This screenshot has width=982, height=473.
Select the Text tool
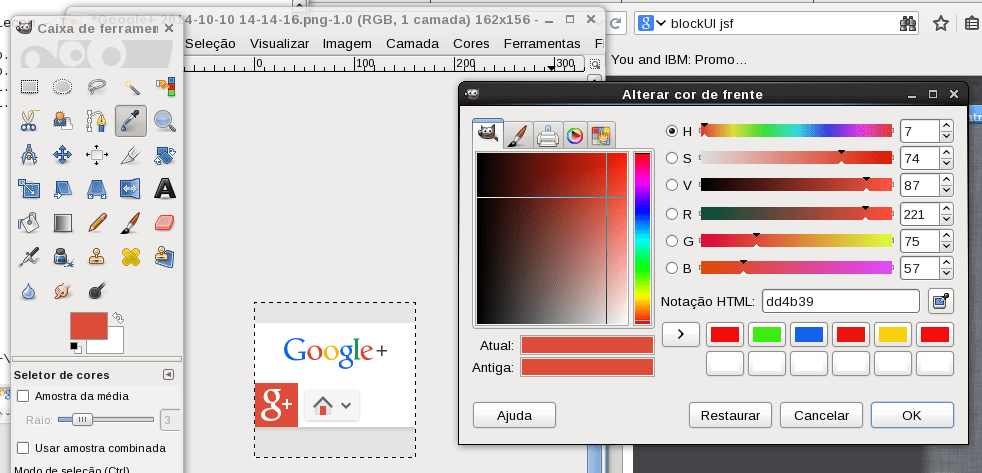[x=165, y=188]
